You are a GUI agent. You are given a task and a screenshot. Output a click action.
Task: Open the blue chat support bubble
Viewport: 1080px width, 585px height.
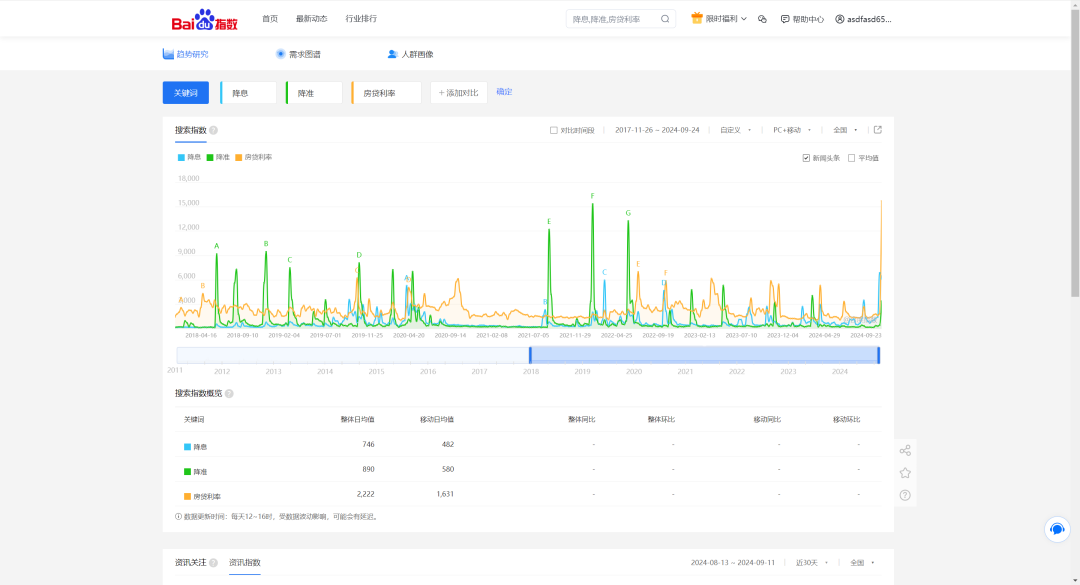(1057, 529)
